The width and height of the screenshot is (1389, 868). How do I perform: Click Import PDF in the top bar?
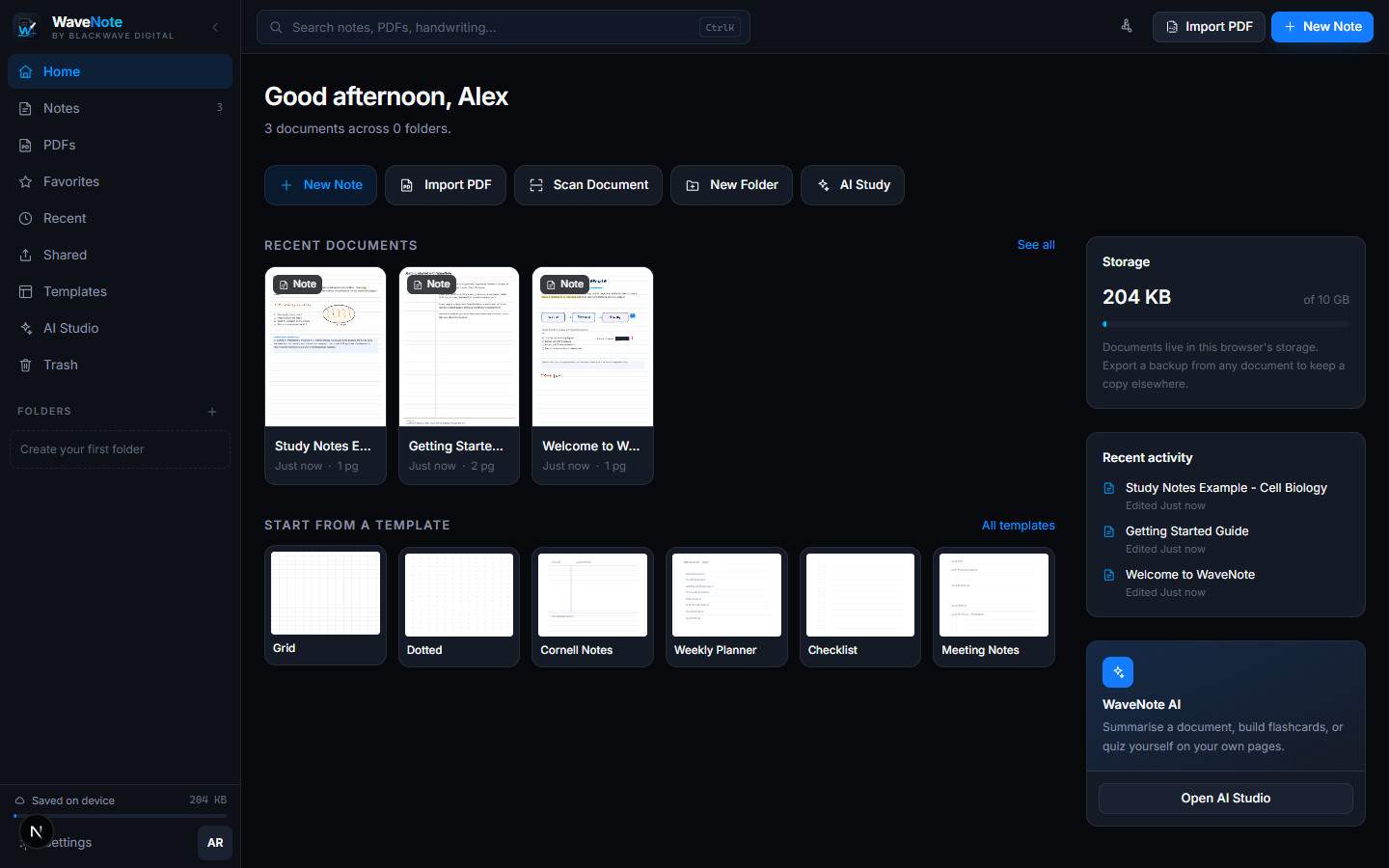(1209, 26)
